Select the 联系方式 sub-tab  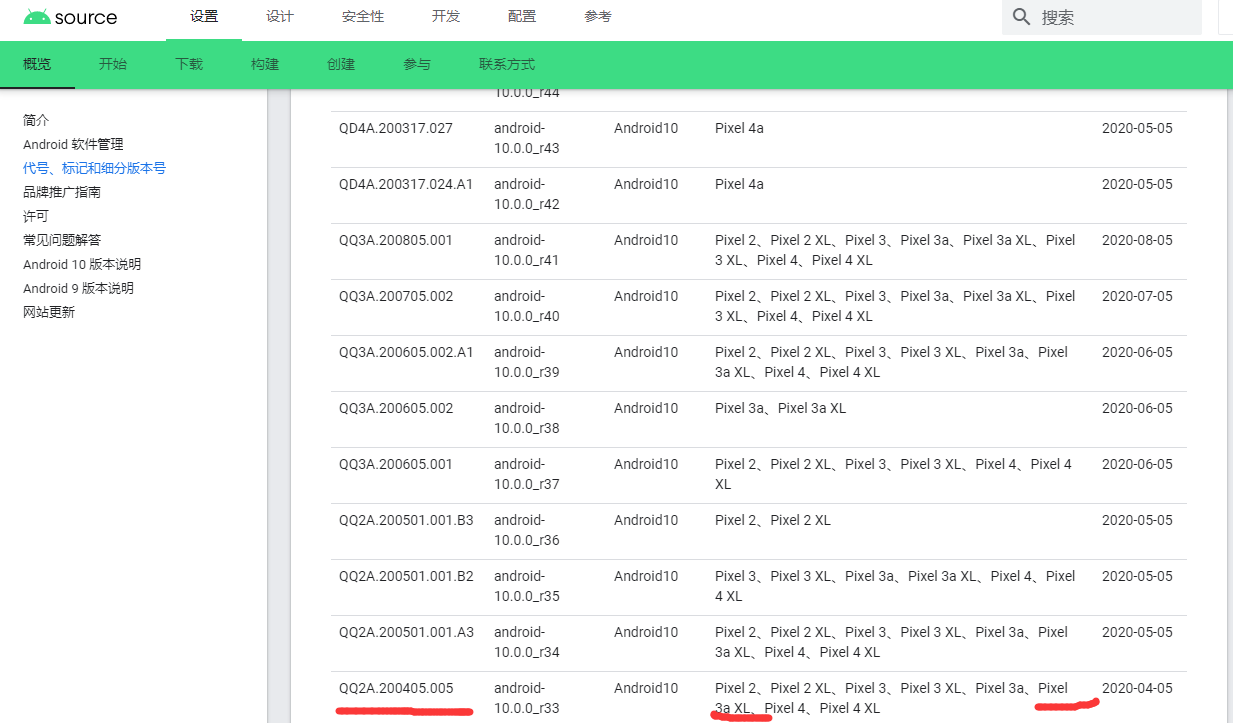tap(507, 64)
